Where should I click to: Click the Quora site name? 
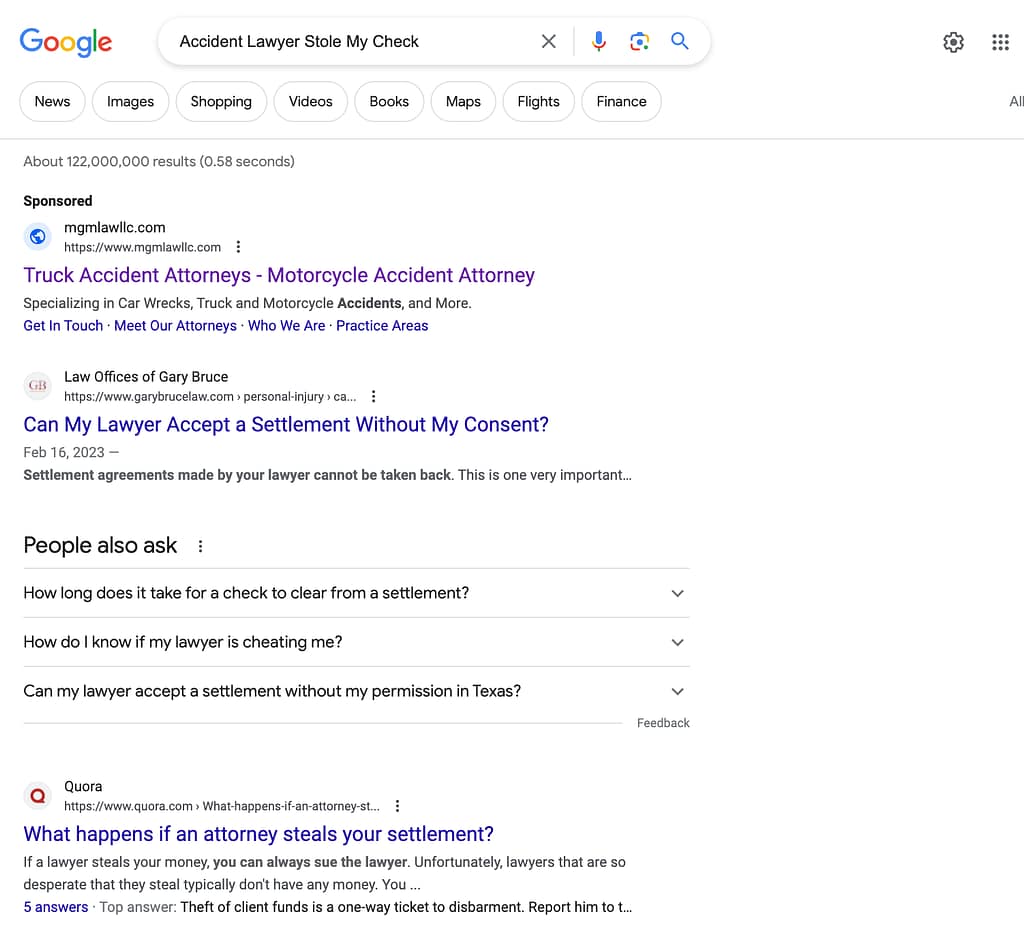83,786
